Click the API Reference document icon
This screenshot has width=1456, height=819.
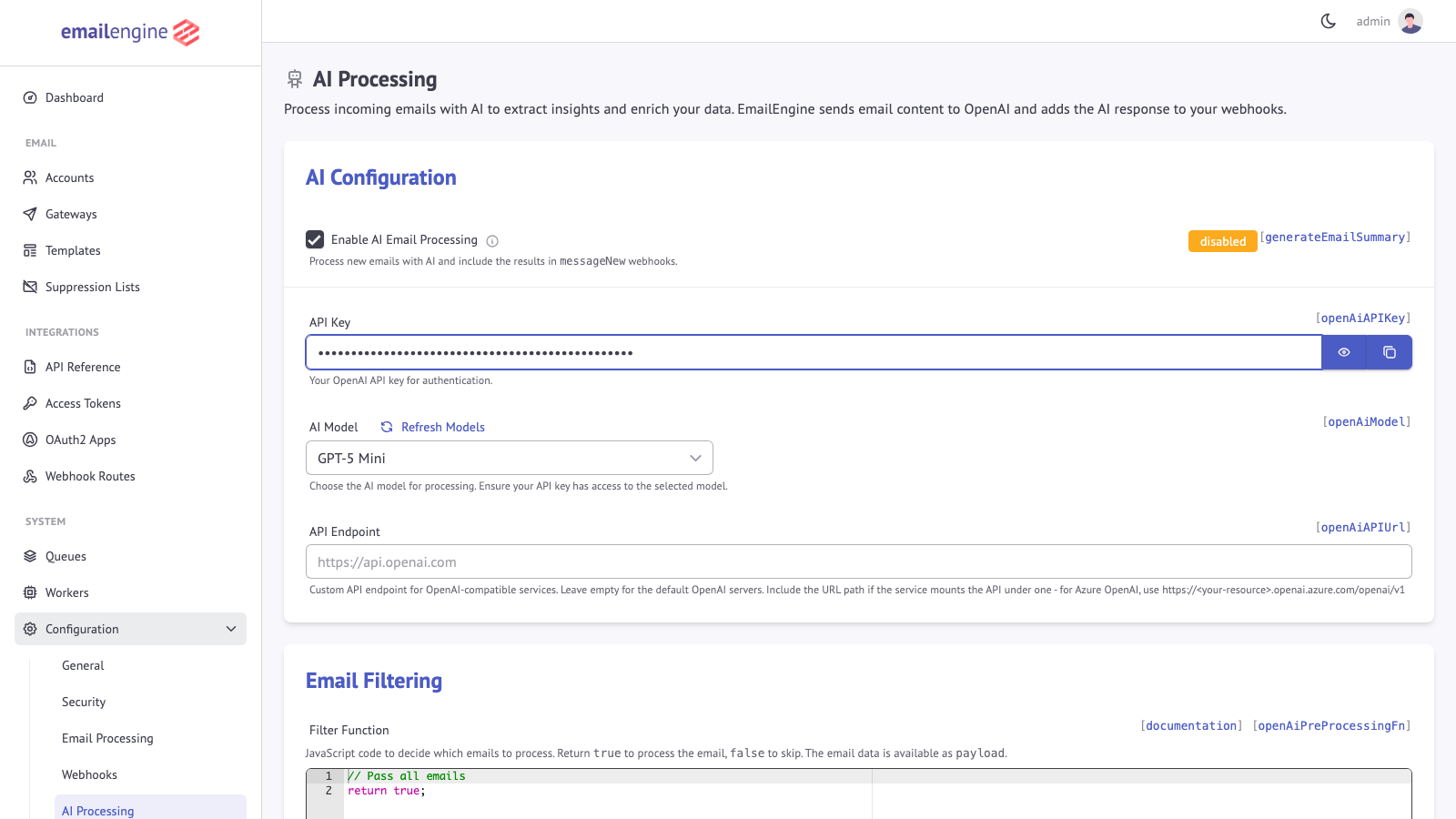(x=30, y=367)
